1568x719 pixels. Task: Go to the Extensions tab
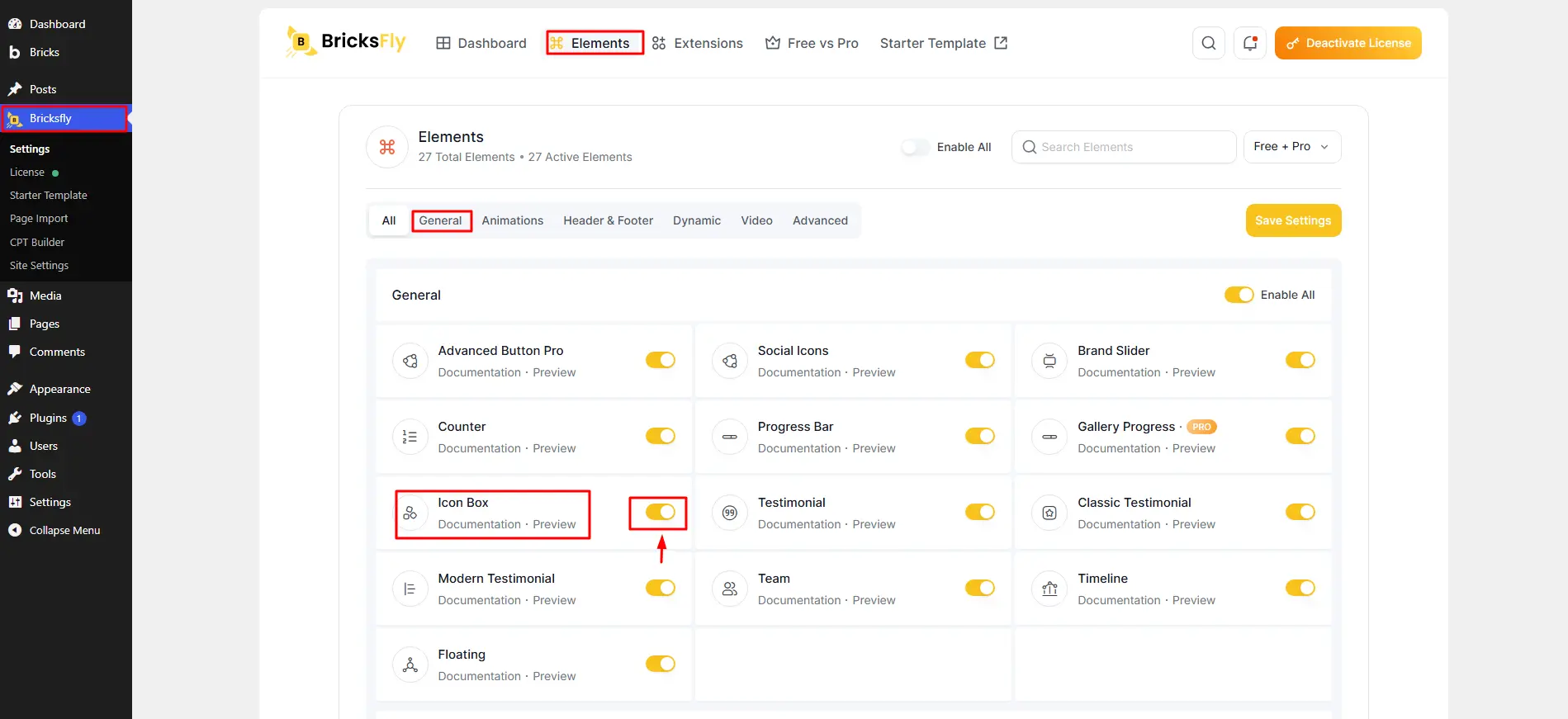698,43
